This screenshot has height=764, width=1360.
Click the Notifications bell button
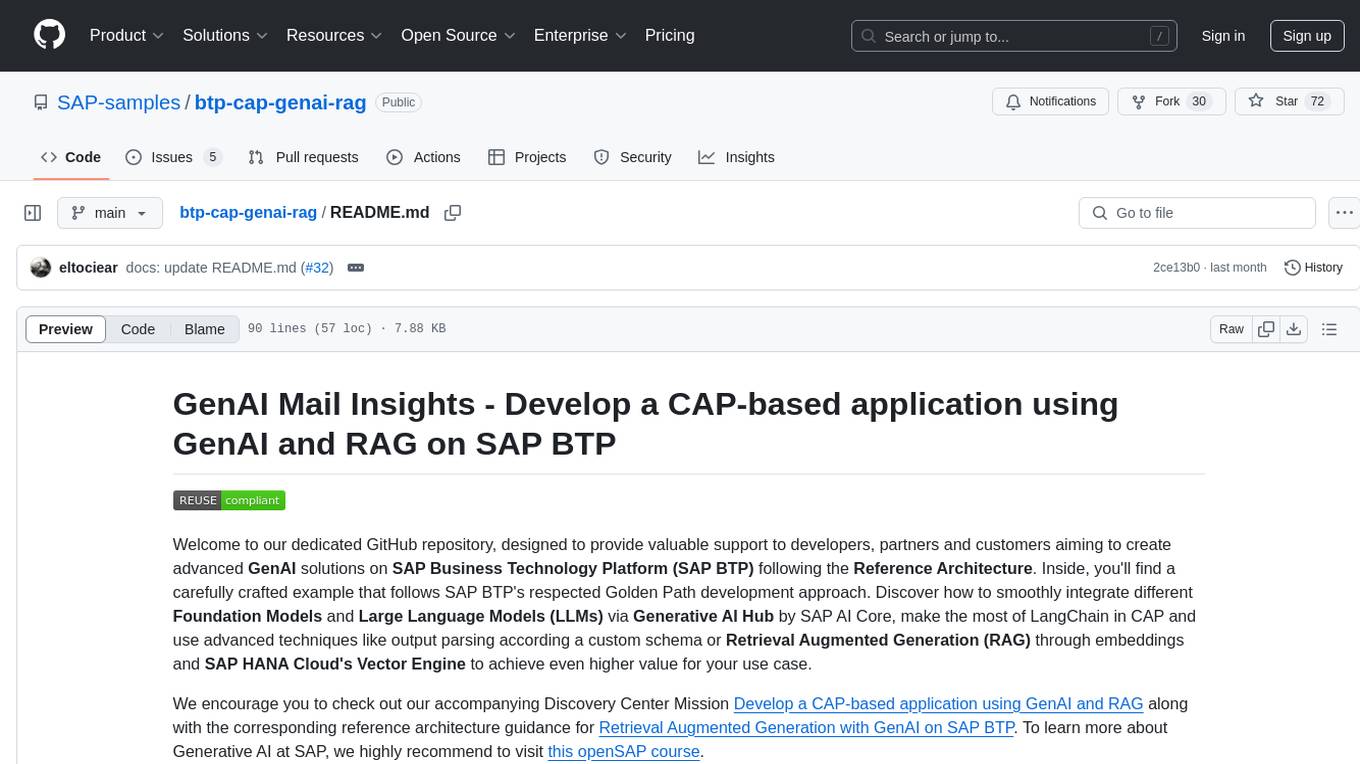coord(1051,102)
